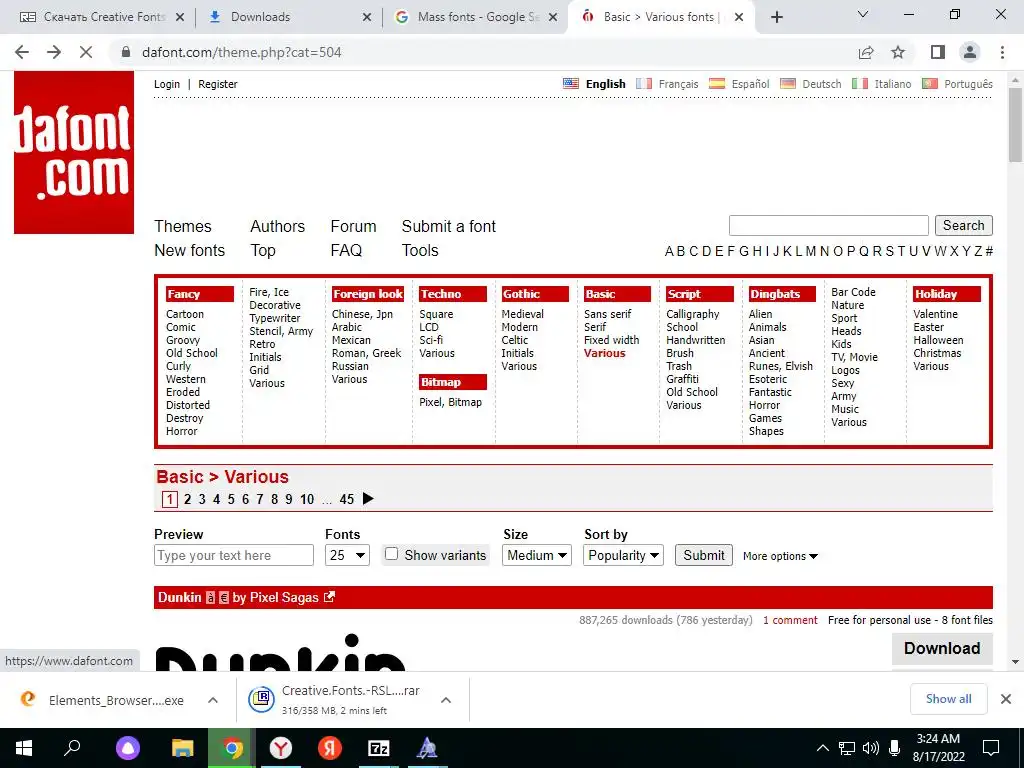Click the browser back arrow

[22, 52]
